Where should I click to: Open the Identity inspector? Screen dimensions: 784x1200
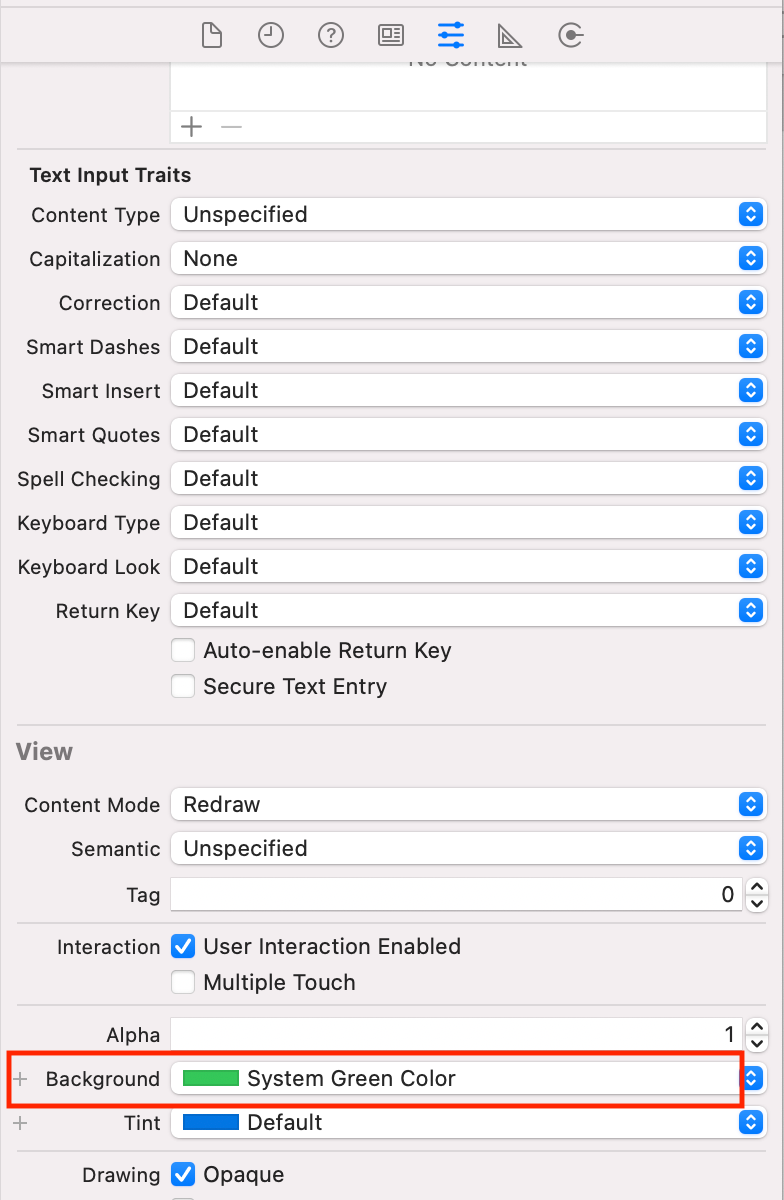390,35
